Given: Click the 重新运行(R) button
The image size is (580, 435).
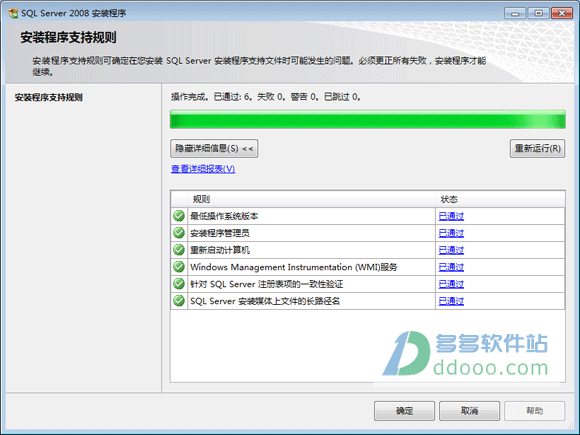Looking at the screenshot, I should [537, 149].
